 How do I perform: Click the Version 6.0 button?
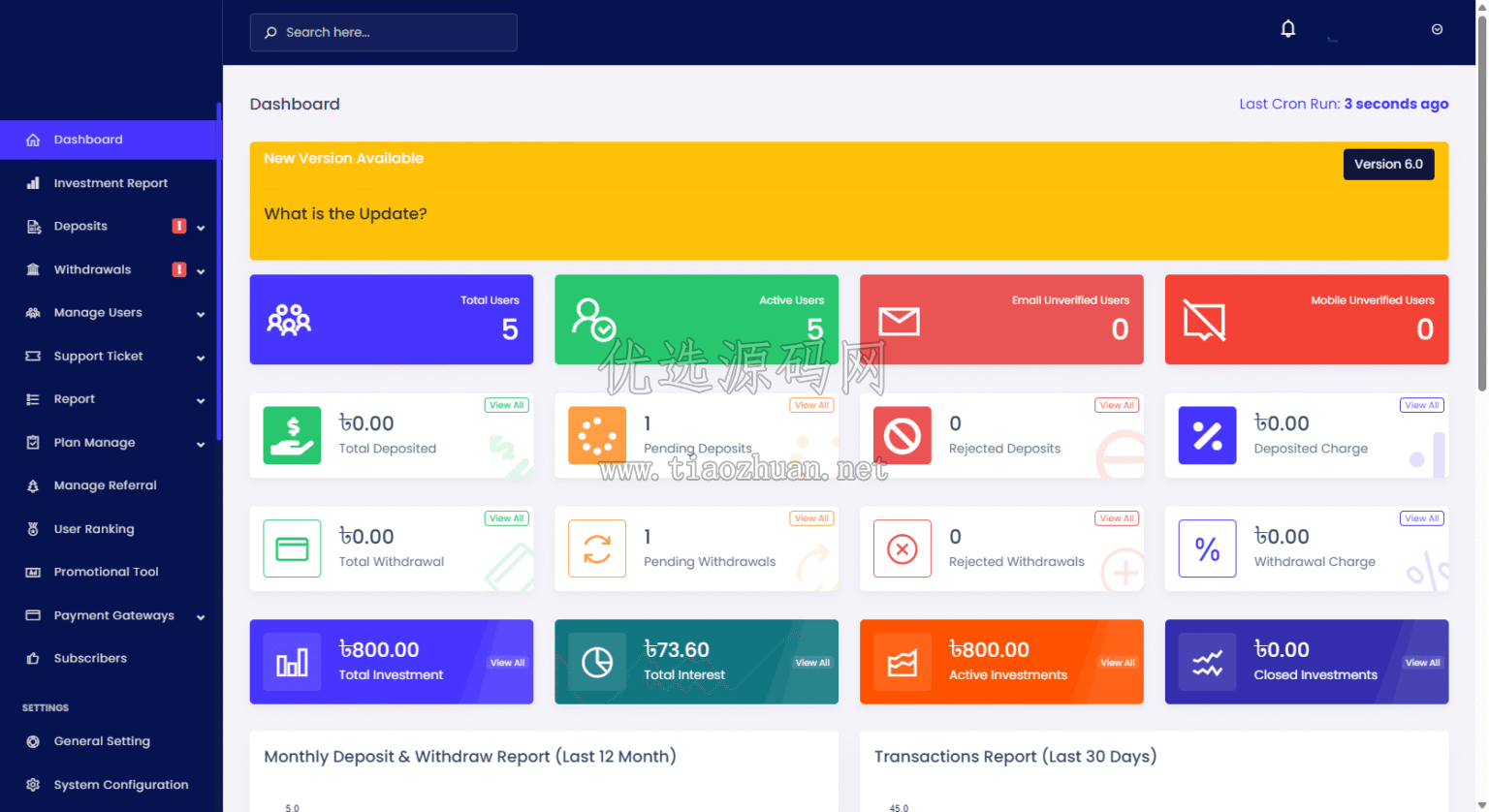1388,164
